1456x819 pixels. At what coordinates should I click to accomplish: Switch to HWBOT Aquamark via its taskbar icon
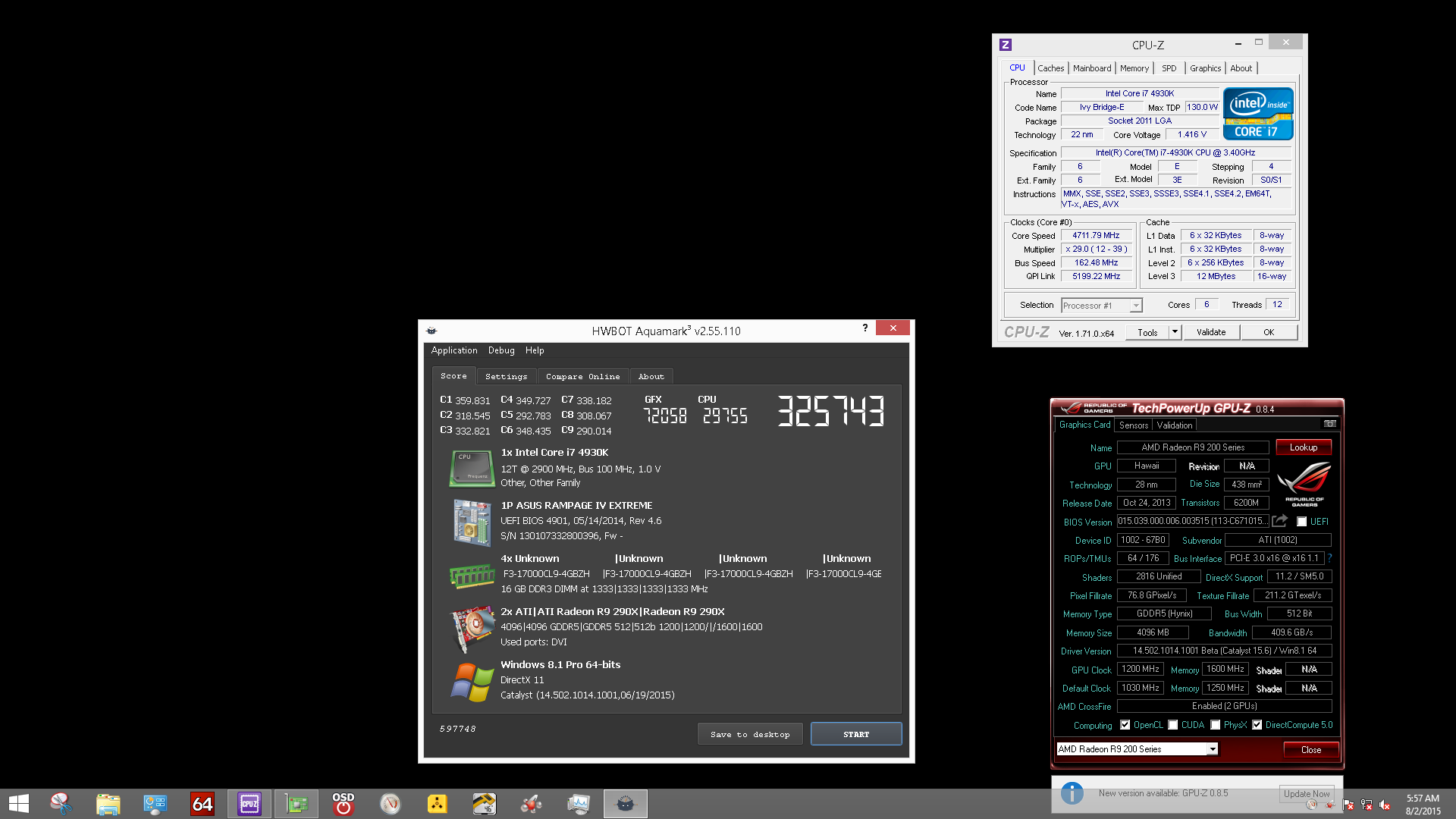pos(626,804)
